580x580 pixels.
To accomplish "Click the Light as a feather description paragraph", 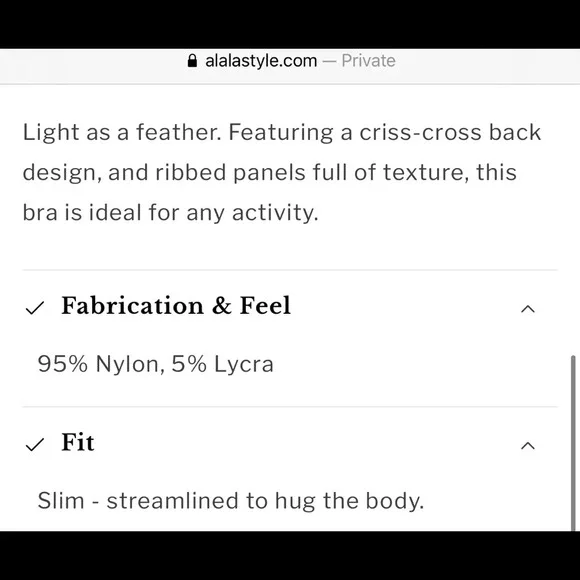I will point(282,172).
